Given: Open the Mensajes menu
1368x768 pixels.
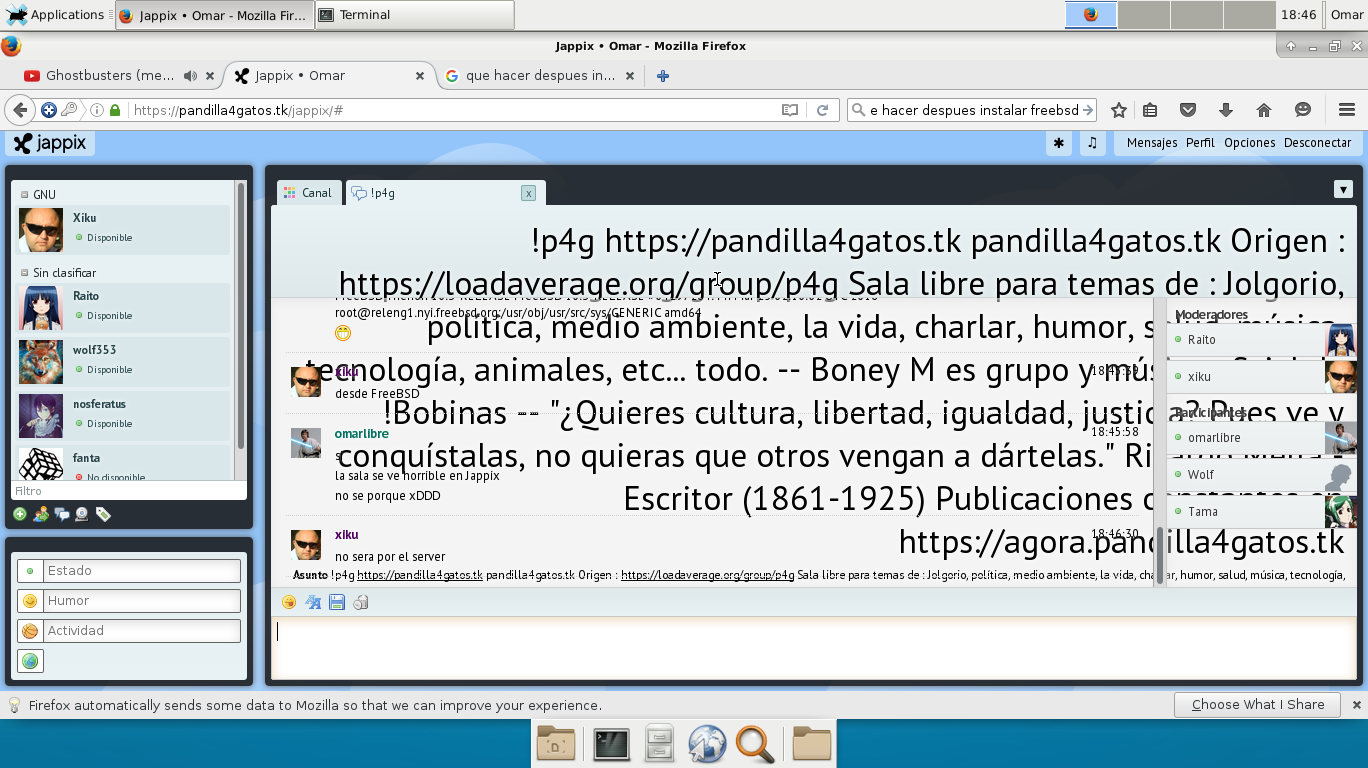Looking at the screenshot, I should coord(1152,143).
